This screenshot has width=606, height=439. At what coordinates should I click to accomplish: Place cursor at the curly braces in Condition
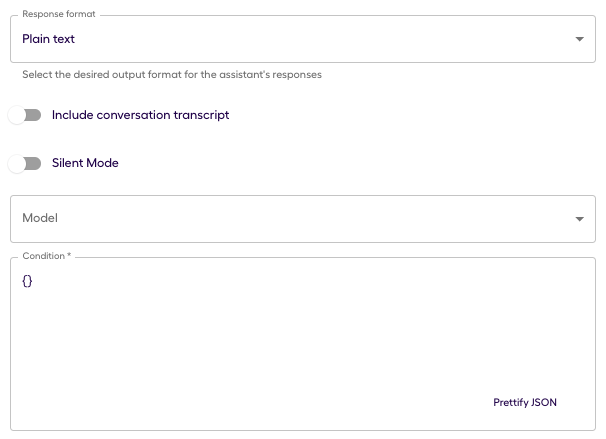27,281
